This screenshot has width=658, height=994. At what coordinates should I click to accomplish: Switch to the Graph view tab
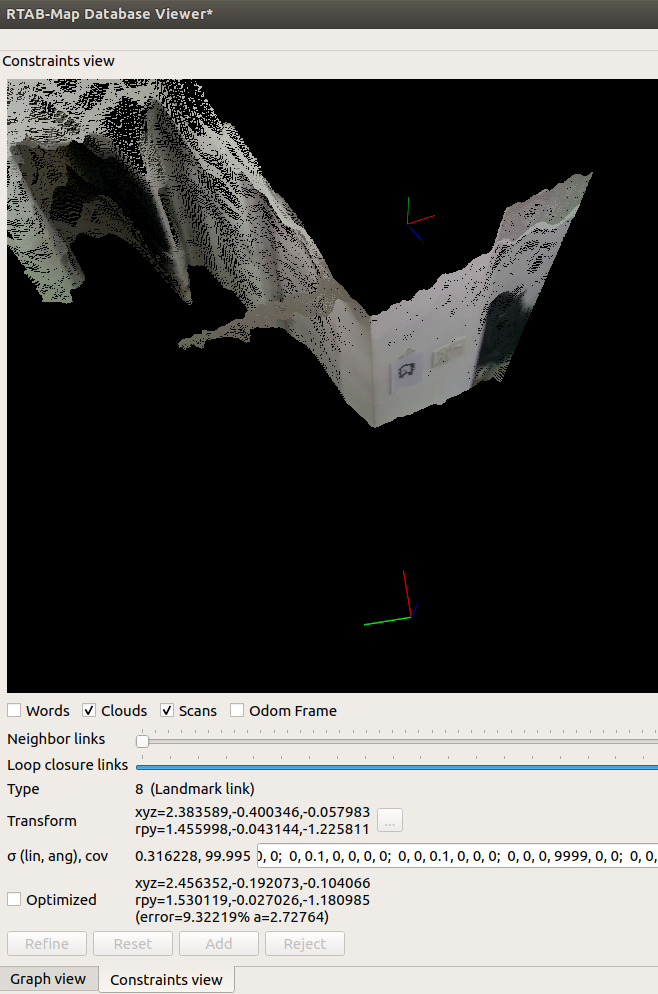click(x=48, y=979)
